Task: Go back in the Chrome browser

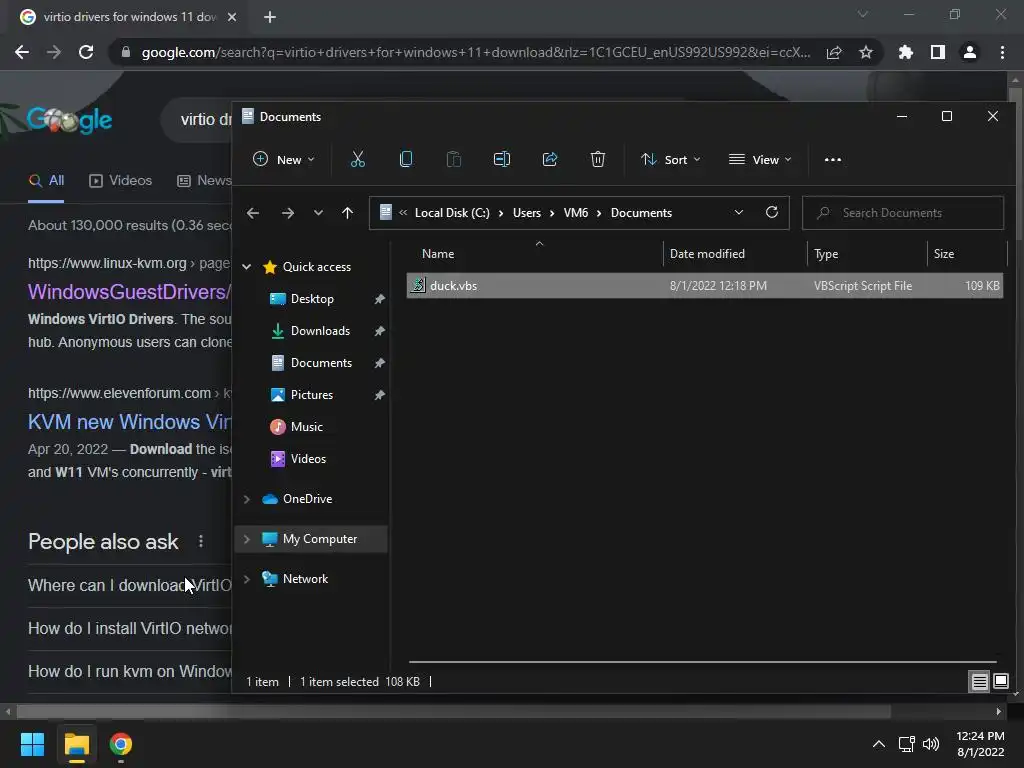Action: [x=22, y=52]
